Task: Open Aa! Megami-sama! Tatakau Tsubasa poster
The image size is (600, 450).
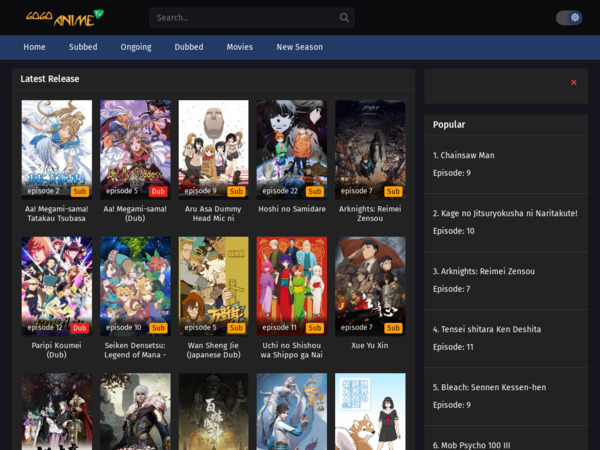Action: (57, 149)
